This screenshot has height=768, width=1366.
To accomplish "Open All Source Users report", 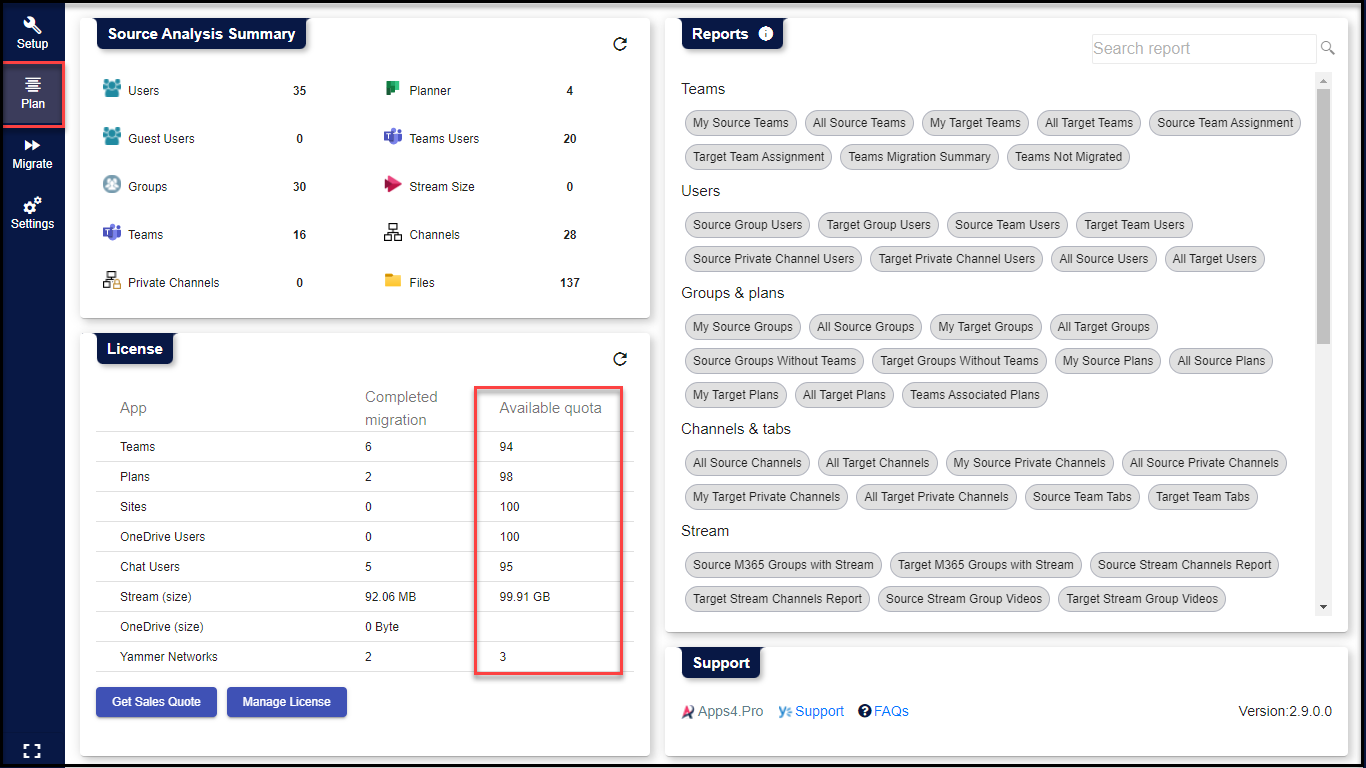I will 1104,259.
